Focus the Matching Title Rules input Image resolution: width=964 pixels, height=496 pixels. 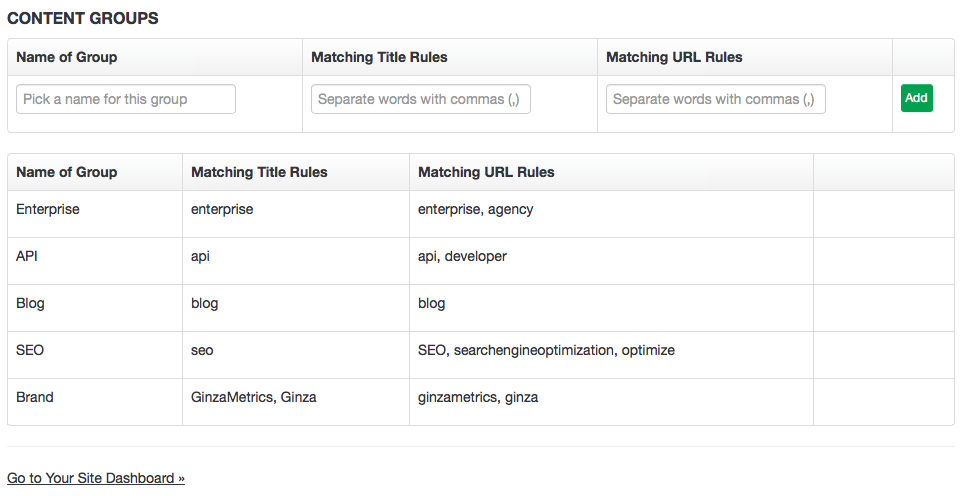(x=421, y=99)
